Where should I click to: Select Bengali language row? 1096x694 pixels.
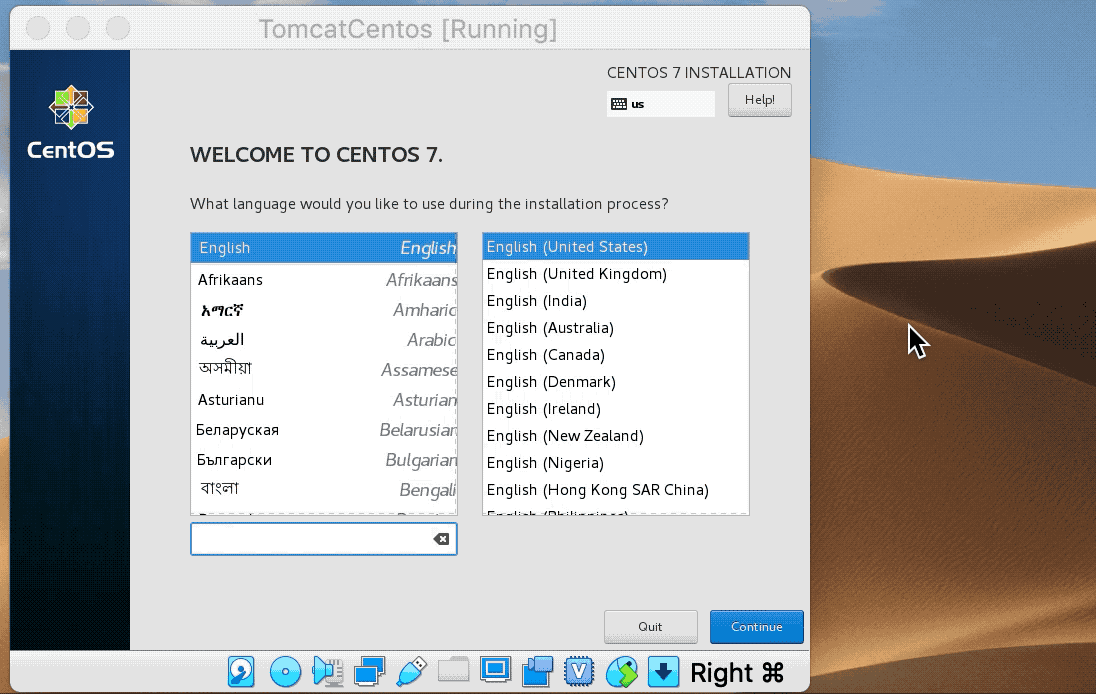pos(324,489)
